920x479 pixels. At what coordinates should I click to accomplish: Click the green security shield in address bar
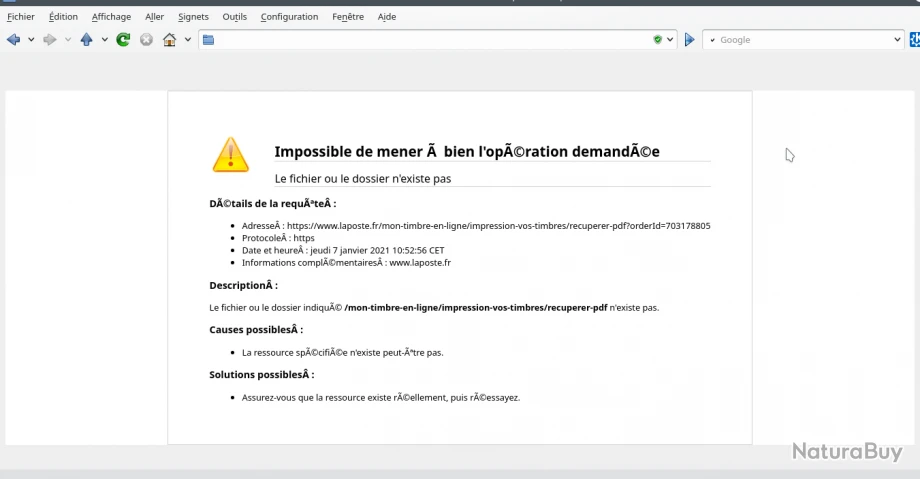pyautogui.click(x=657, y=40)
